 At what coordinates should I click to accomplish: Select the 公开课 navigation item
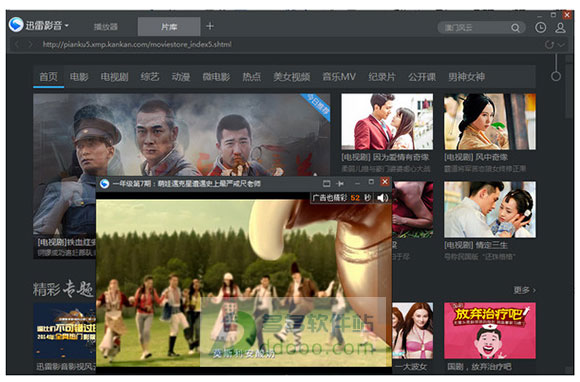click(x=422, y=77)
